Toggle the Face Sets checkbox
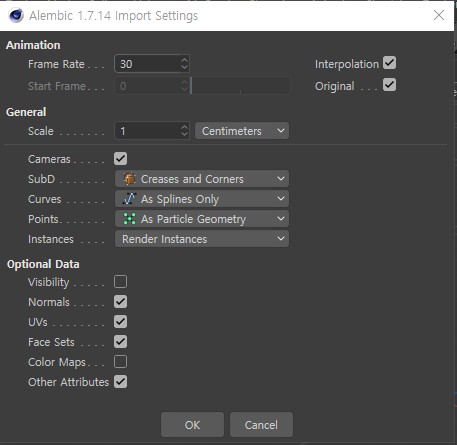 (x=120, y=342)
